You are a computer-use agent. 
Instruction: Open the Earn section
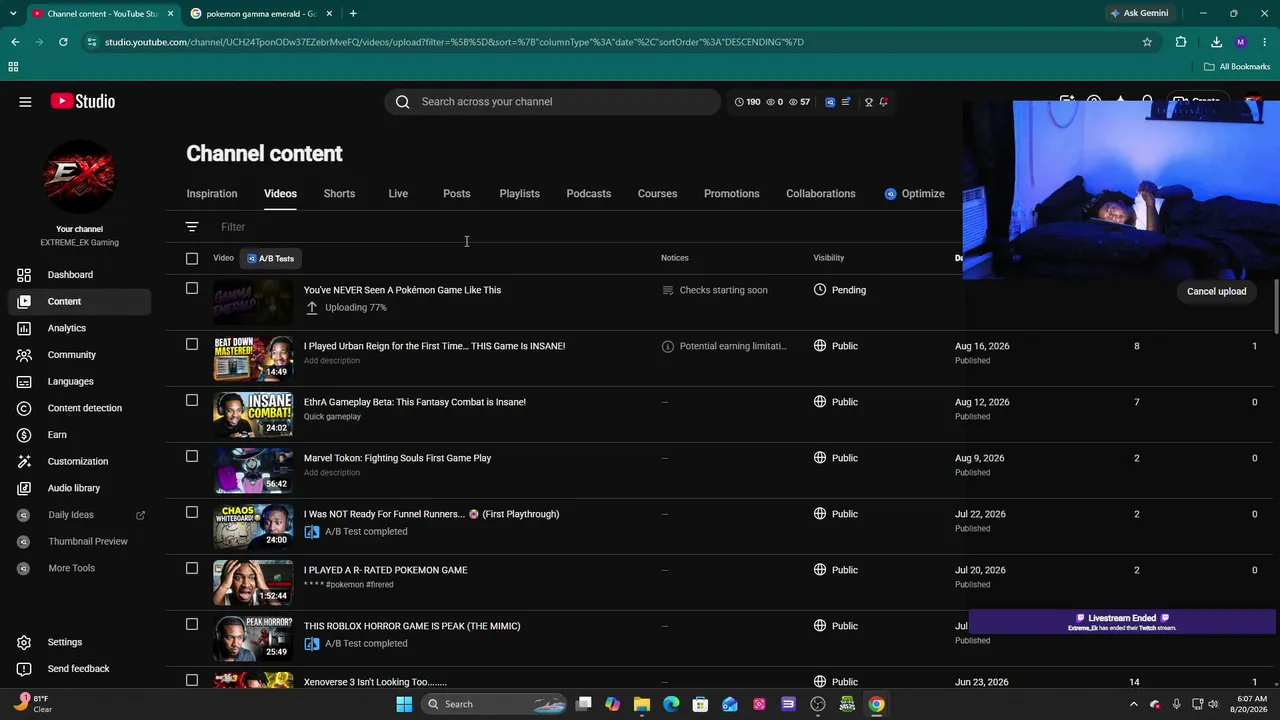click(57, 435)
